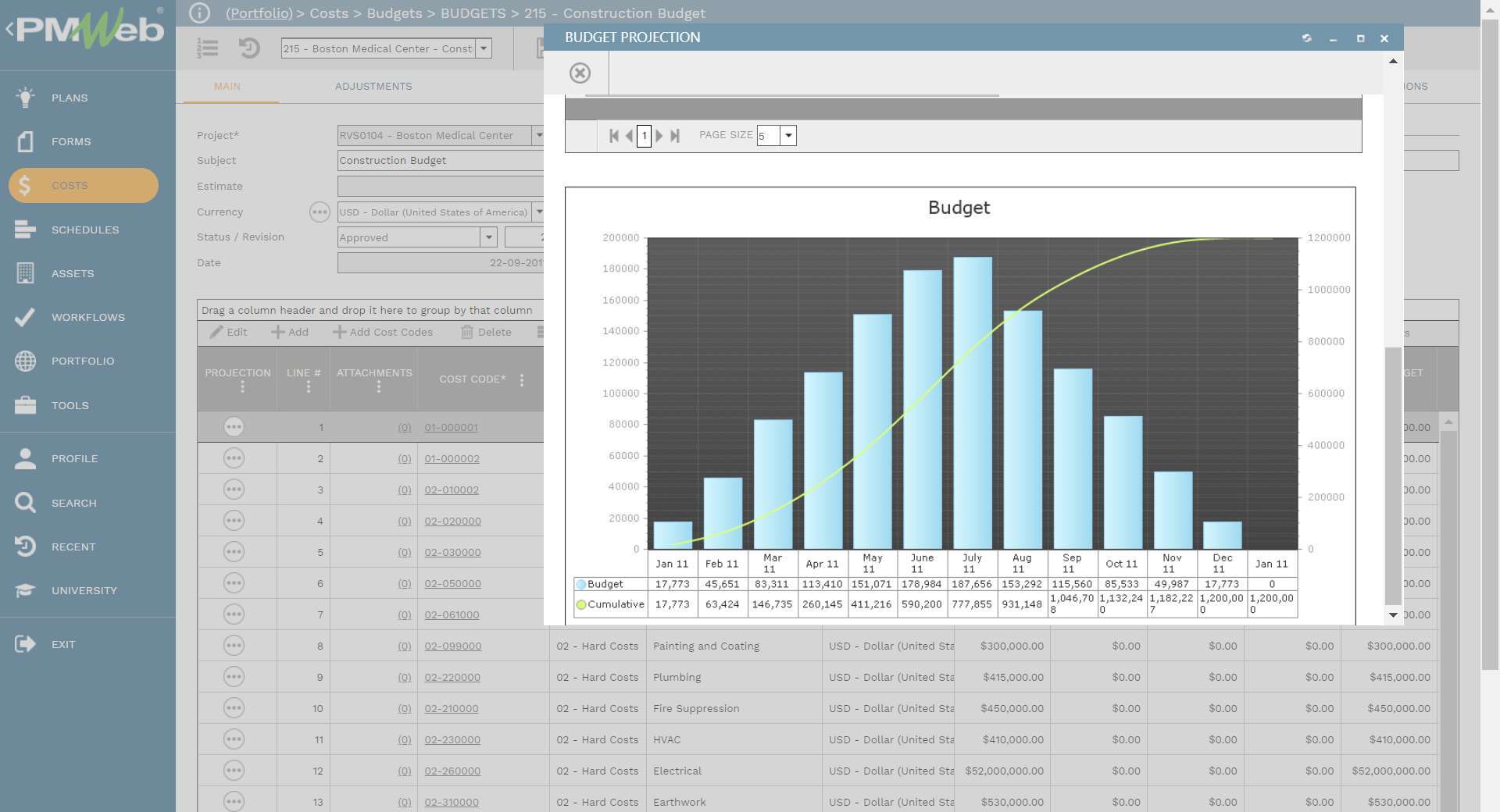Select the MAIN tab
Viewport: 1500px width, 812px height.
tap(228, 86)
